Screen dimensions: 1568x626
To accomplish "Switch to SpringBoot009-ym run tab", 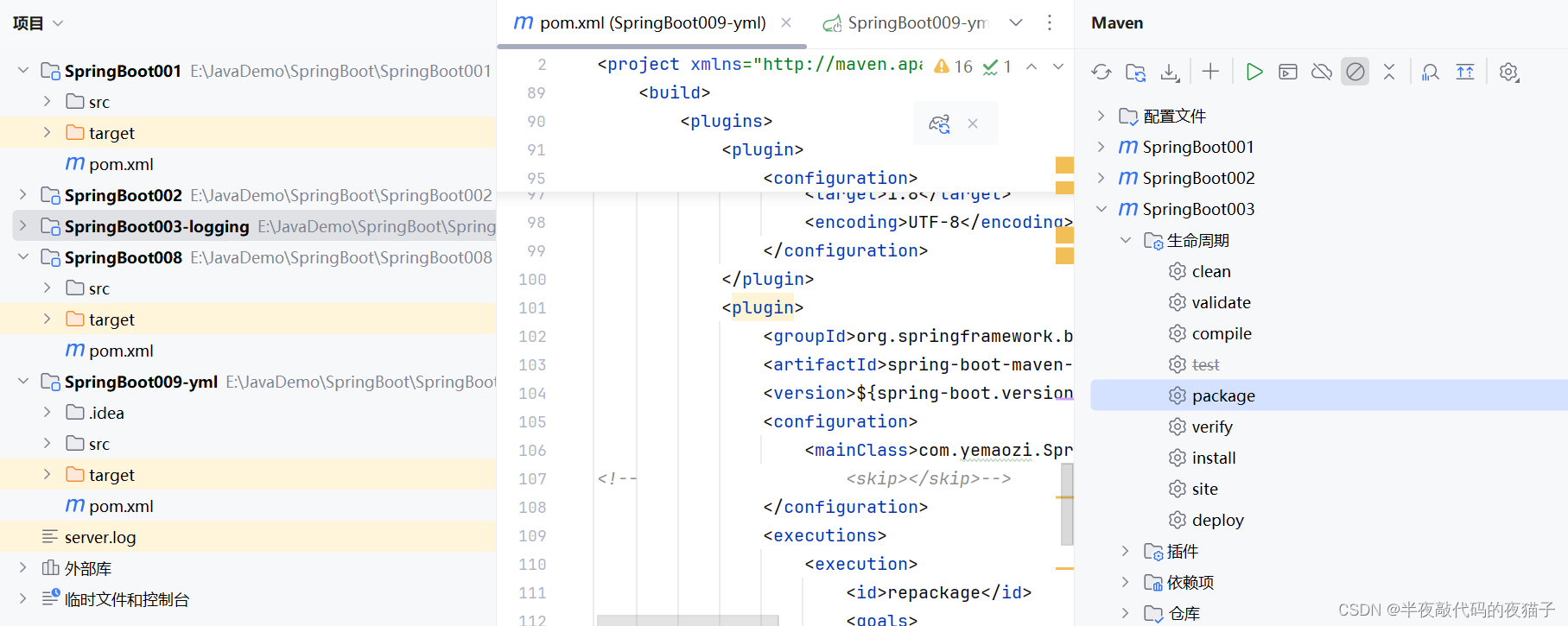I will [905, 23].
